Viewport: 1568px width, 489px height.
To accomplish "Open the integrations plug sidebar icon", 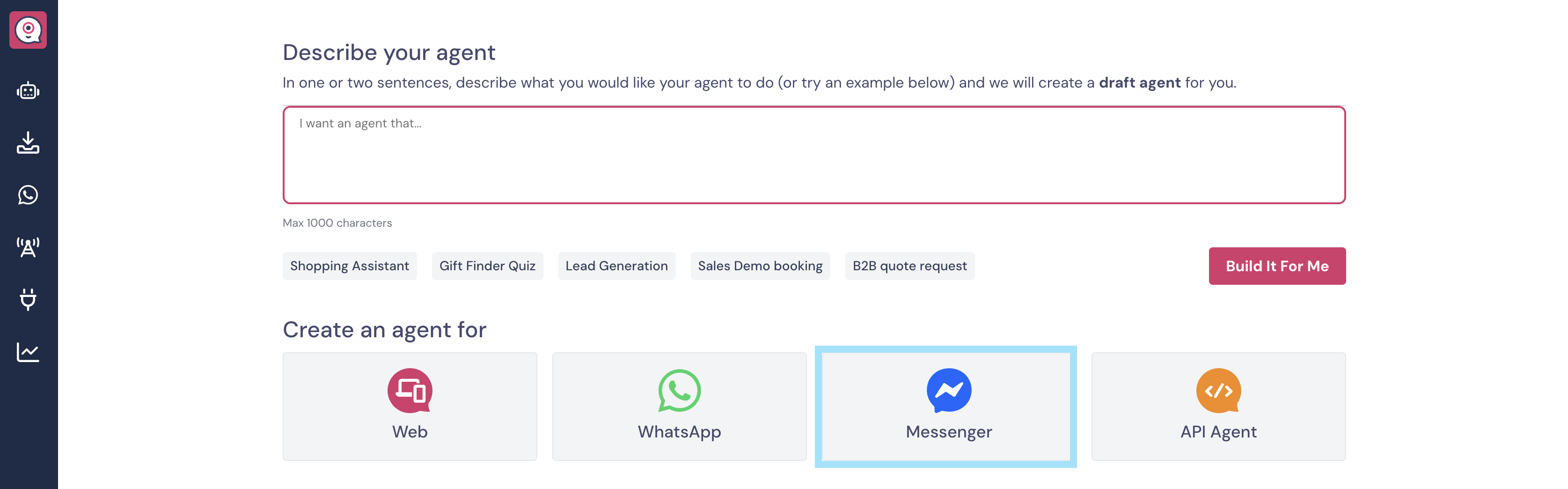I will (28, 299).
